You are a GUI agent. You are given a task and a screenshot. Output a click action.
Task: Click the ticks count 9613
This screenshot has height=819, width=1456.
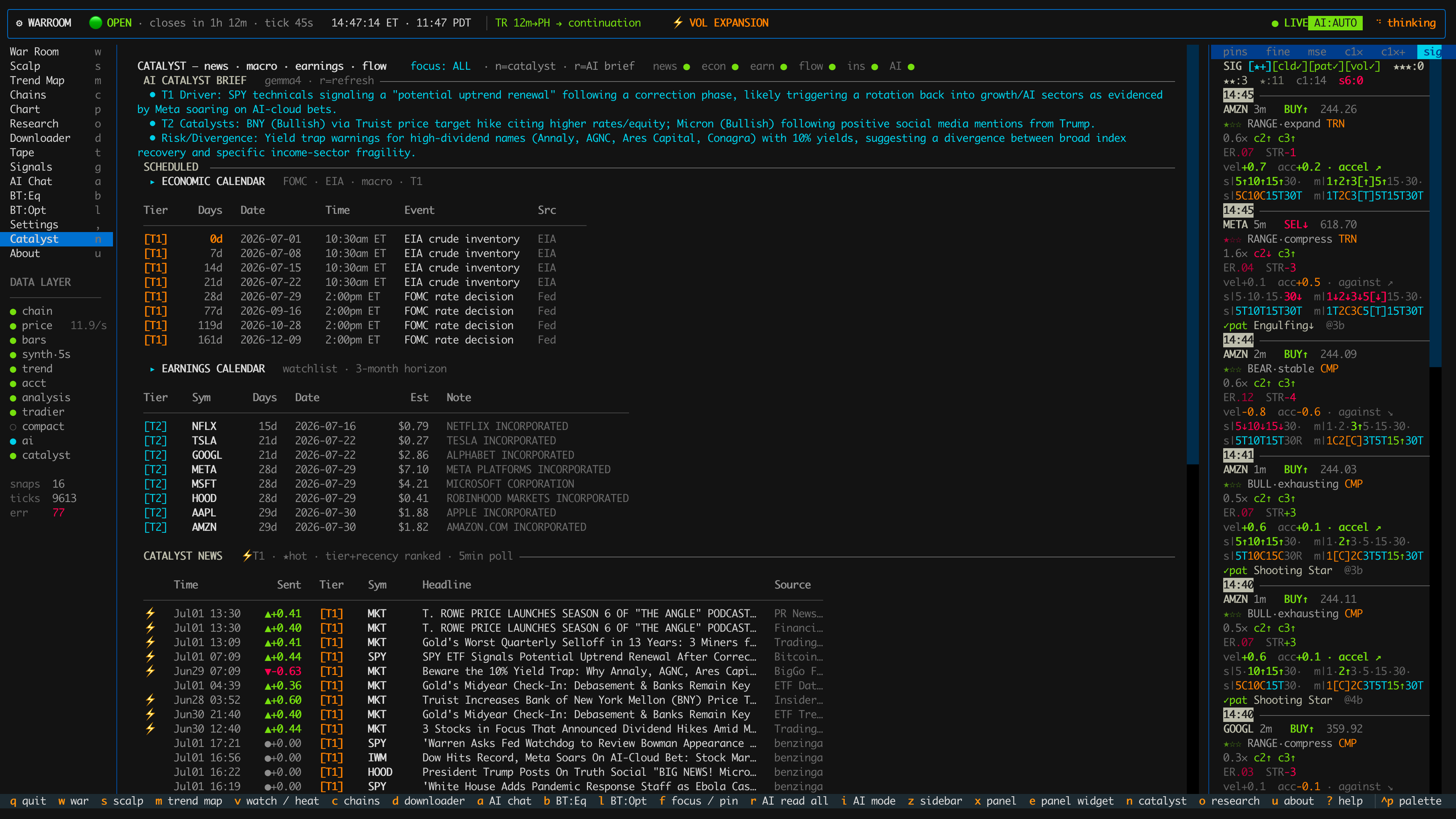[64, 499]
